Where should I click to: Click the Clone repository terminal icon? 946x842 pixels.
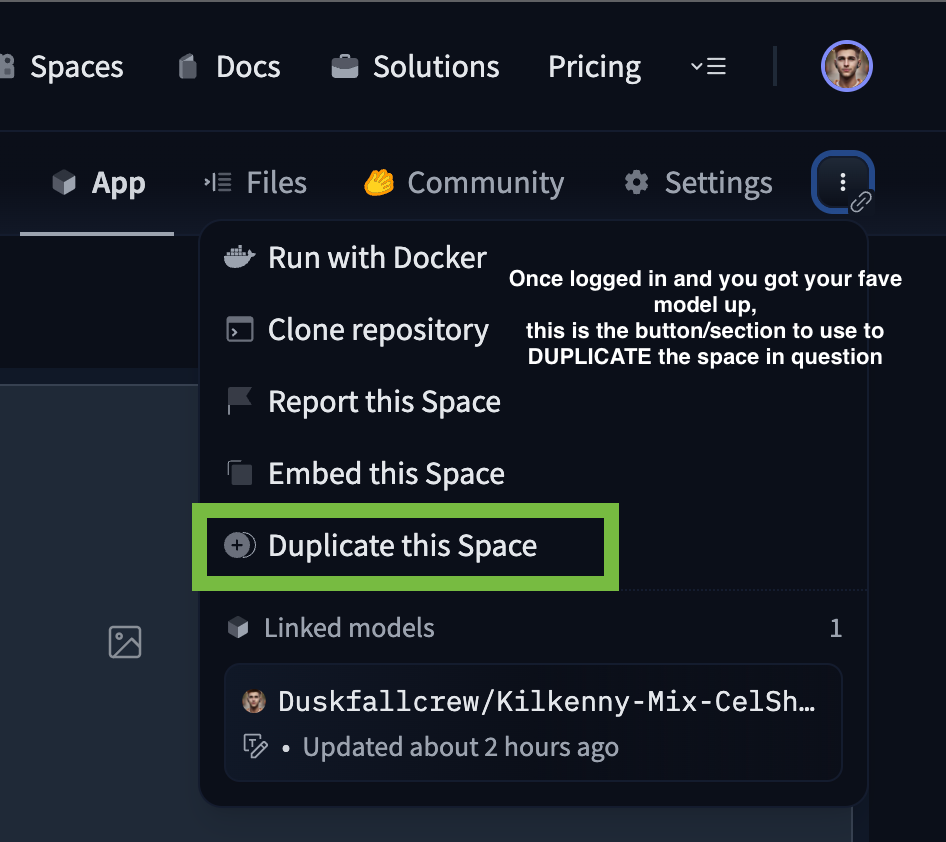pos(240,329)
